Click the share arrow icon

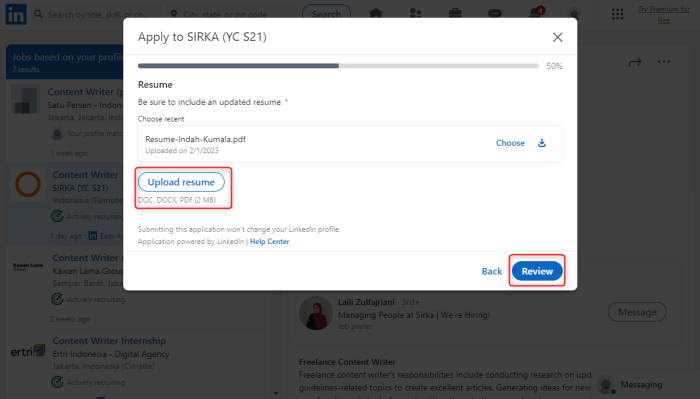coord(634,62)
